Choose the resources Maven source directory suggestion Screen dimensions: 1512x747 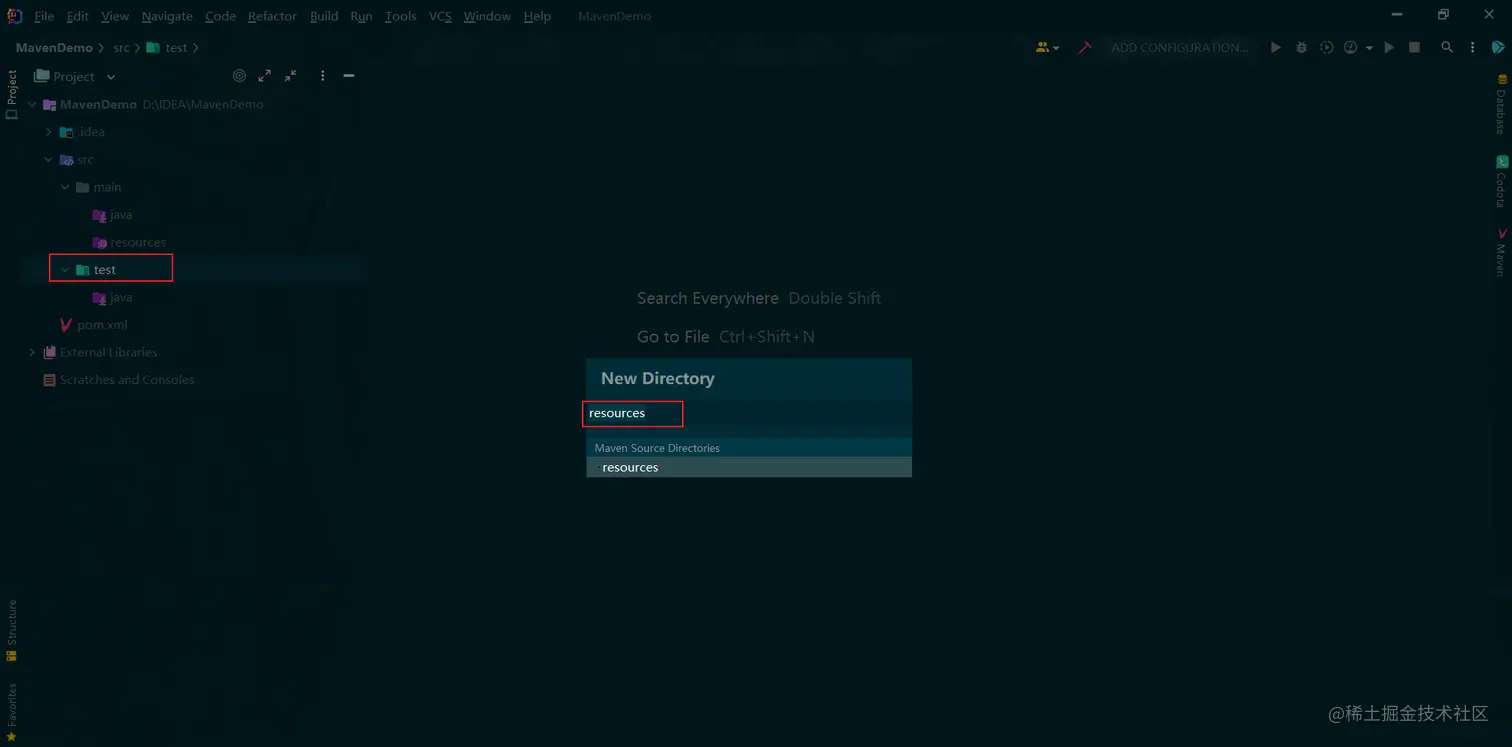[x=748, y=467]
